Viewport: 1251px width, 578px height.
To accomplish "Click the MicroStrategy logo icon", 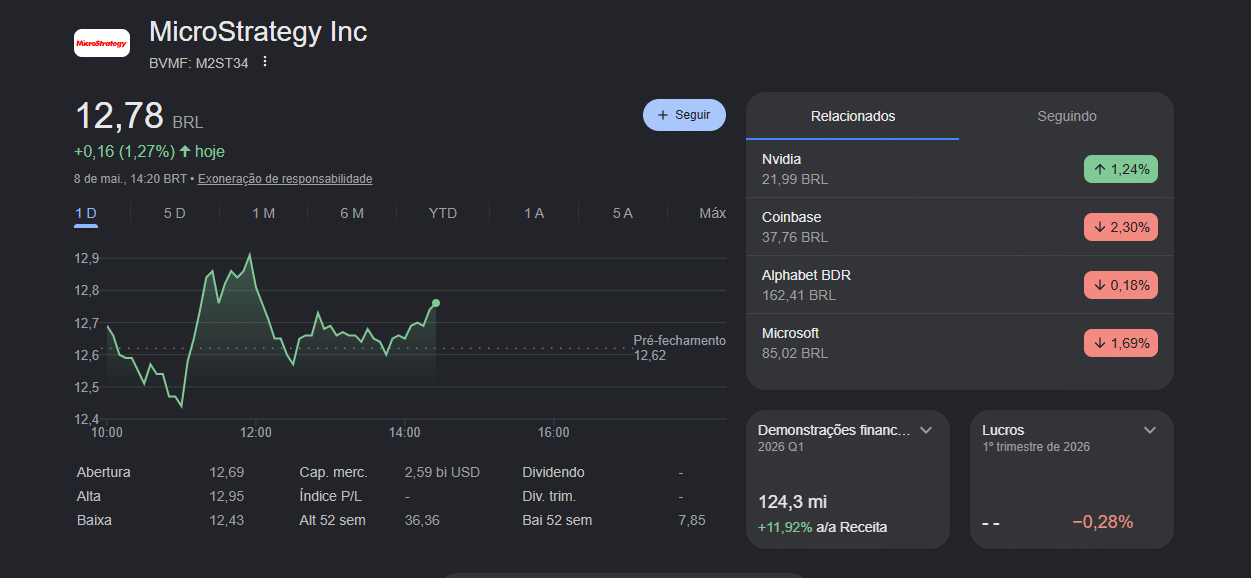I will pos(102,43).
